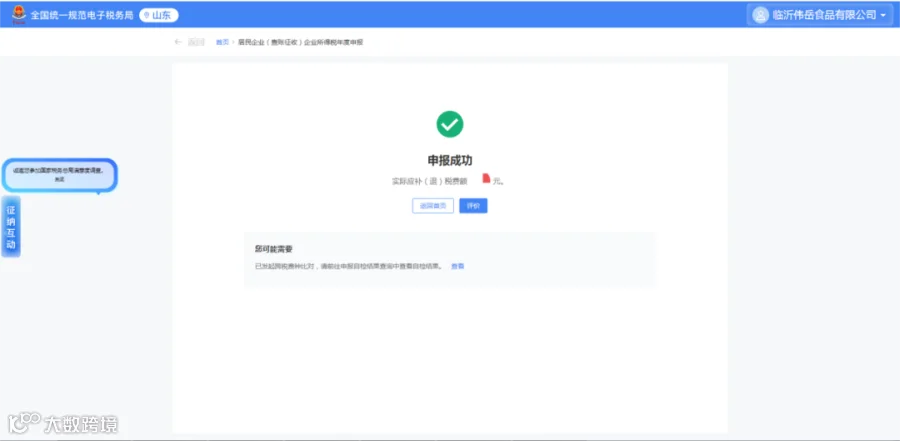Click the 返回首页 button
The height and width of the screenshot is (441, 900).
coord(433,206)
